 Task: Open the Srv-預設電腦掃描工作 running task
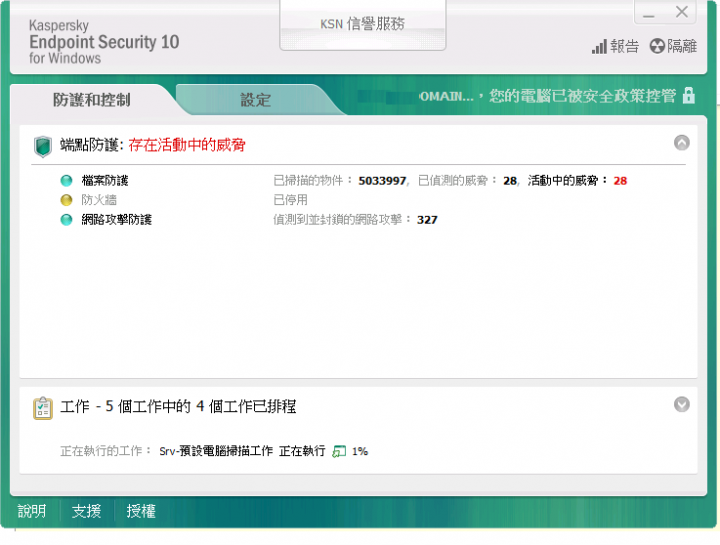216,451
